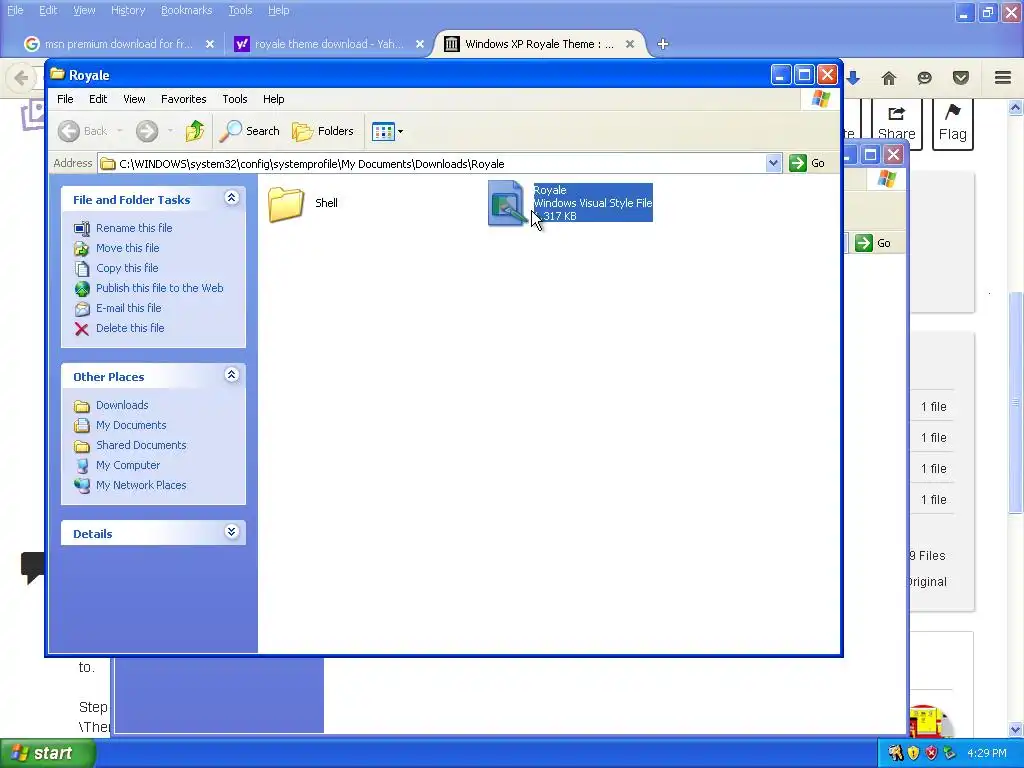Click Publish this file to the Web

click(x=159, y=288)
